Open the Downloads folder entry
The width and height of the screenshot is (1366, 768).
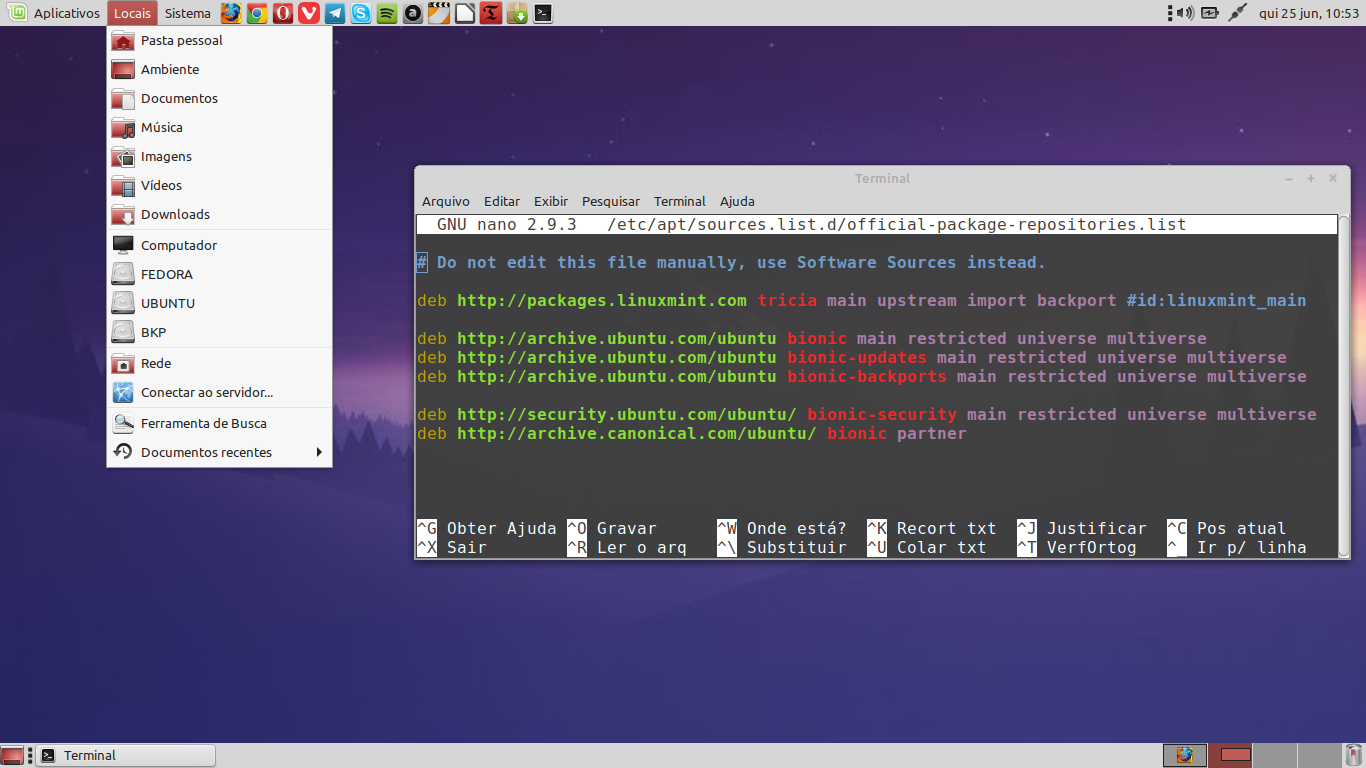click(x=220, y=215)
